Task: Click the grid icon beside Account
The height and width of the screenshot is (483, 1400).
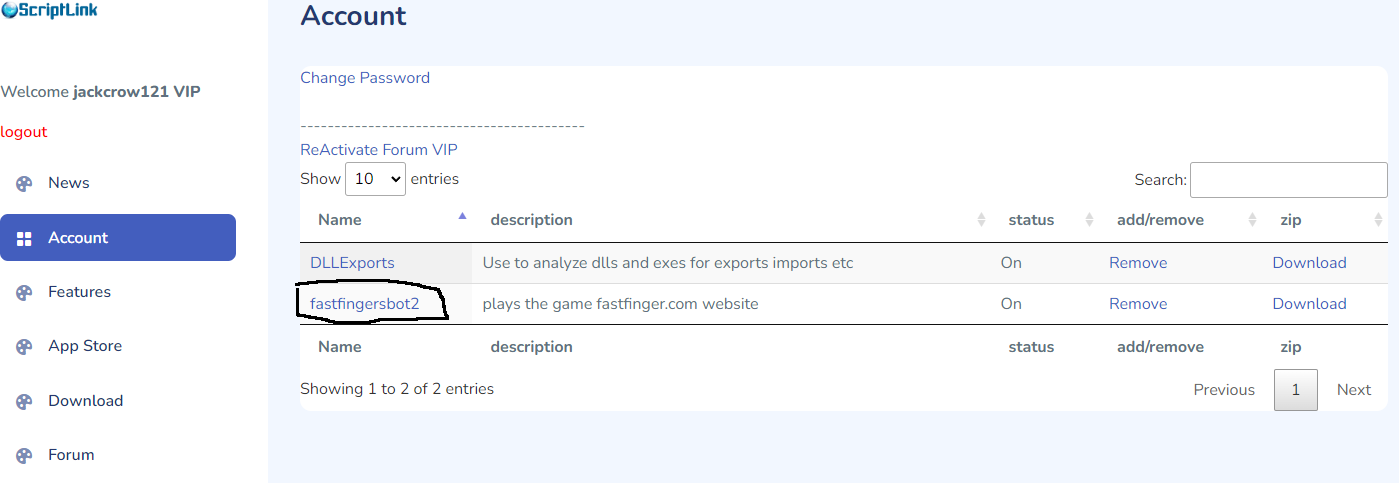Action: tap(24, 238)
